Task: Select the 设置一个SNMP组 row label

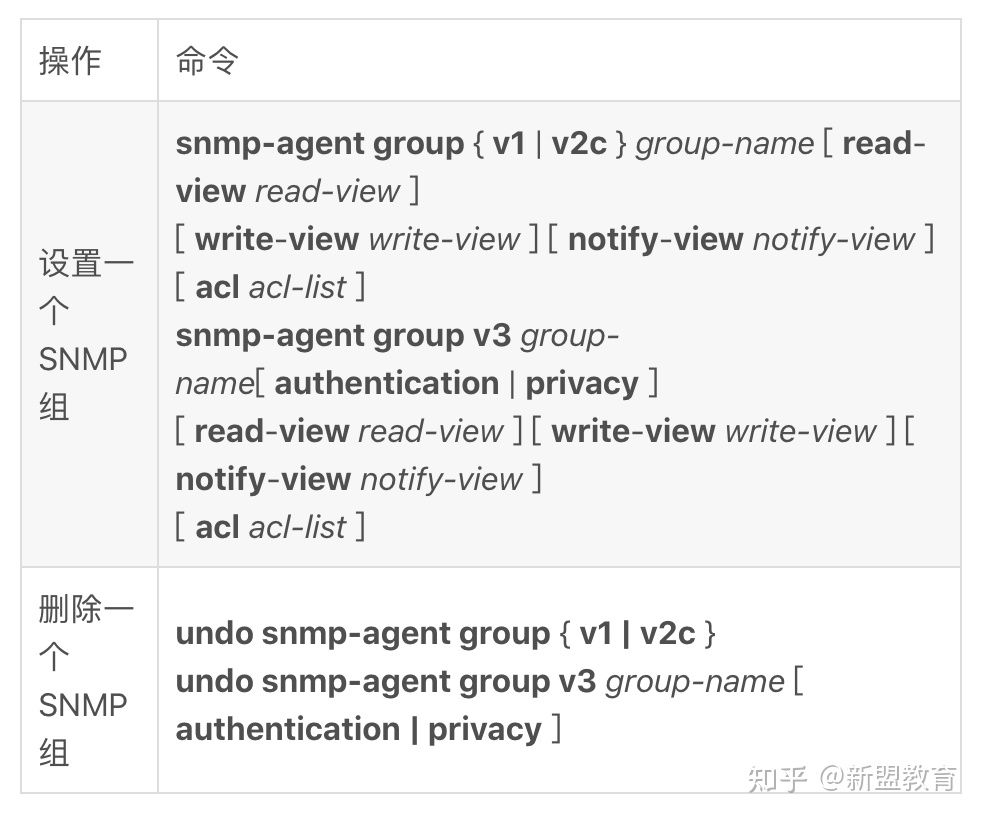Action: tap(84, 335)
